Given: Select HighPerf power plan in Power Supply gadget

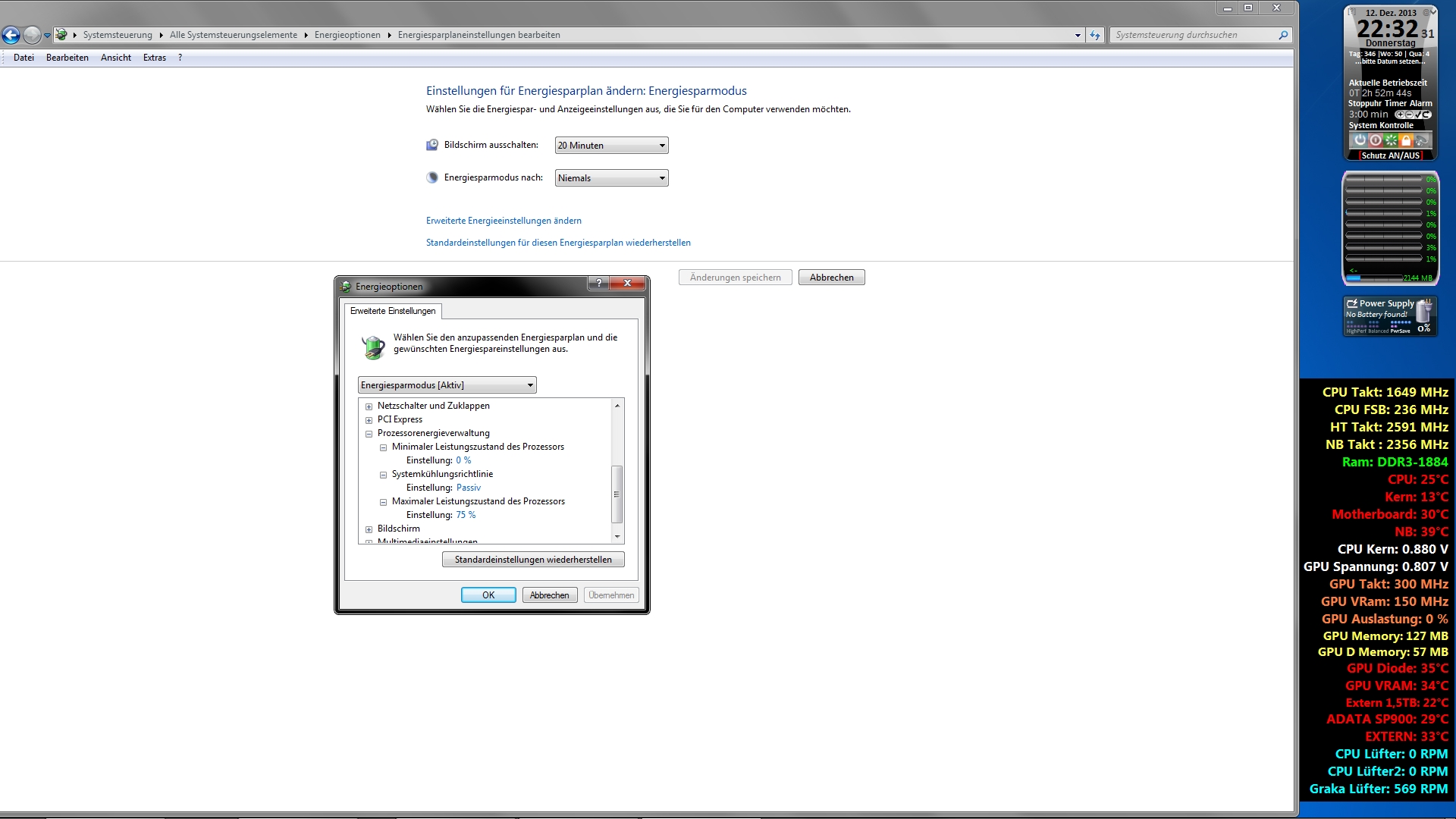Looking at the screenshot, I should tap(1356, 331).
